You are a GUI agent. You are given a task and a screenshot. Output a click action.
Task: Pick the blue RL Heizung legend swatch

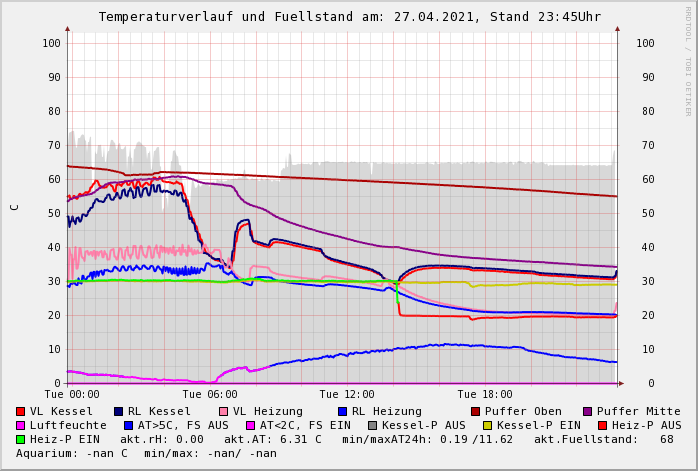tap(342, 411)
